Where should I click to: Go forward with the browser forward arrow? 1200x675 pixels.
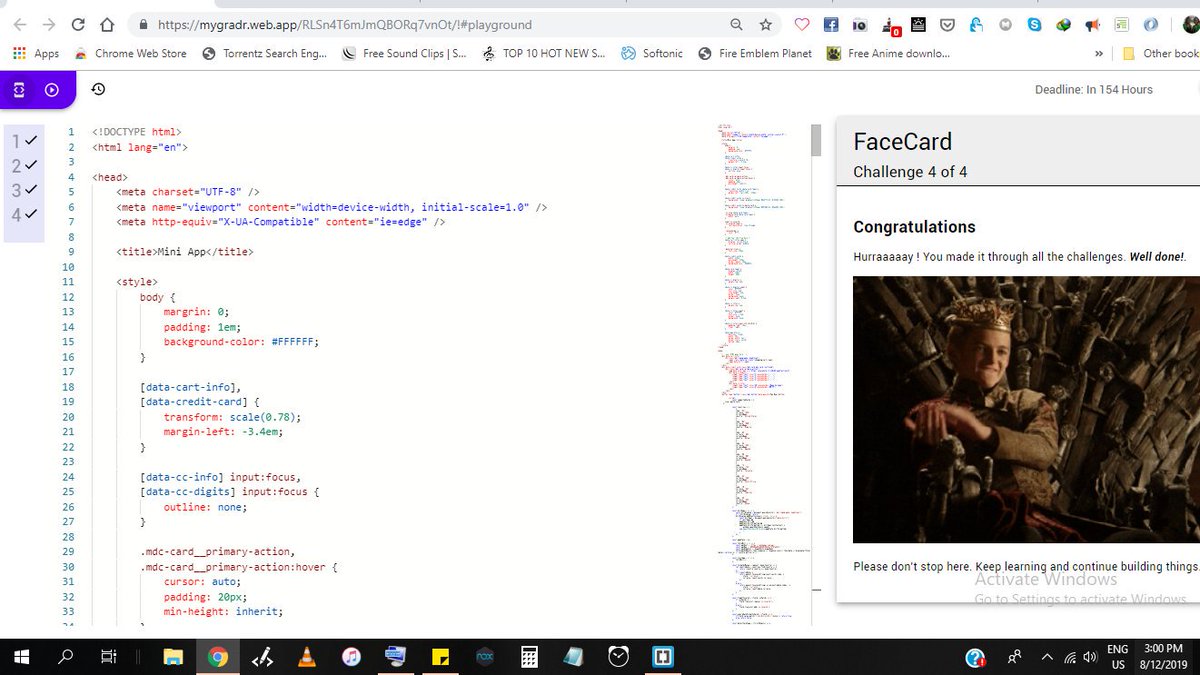[49, 25]
